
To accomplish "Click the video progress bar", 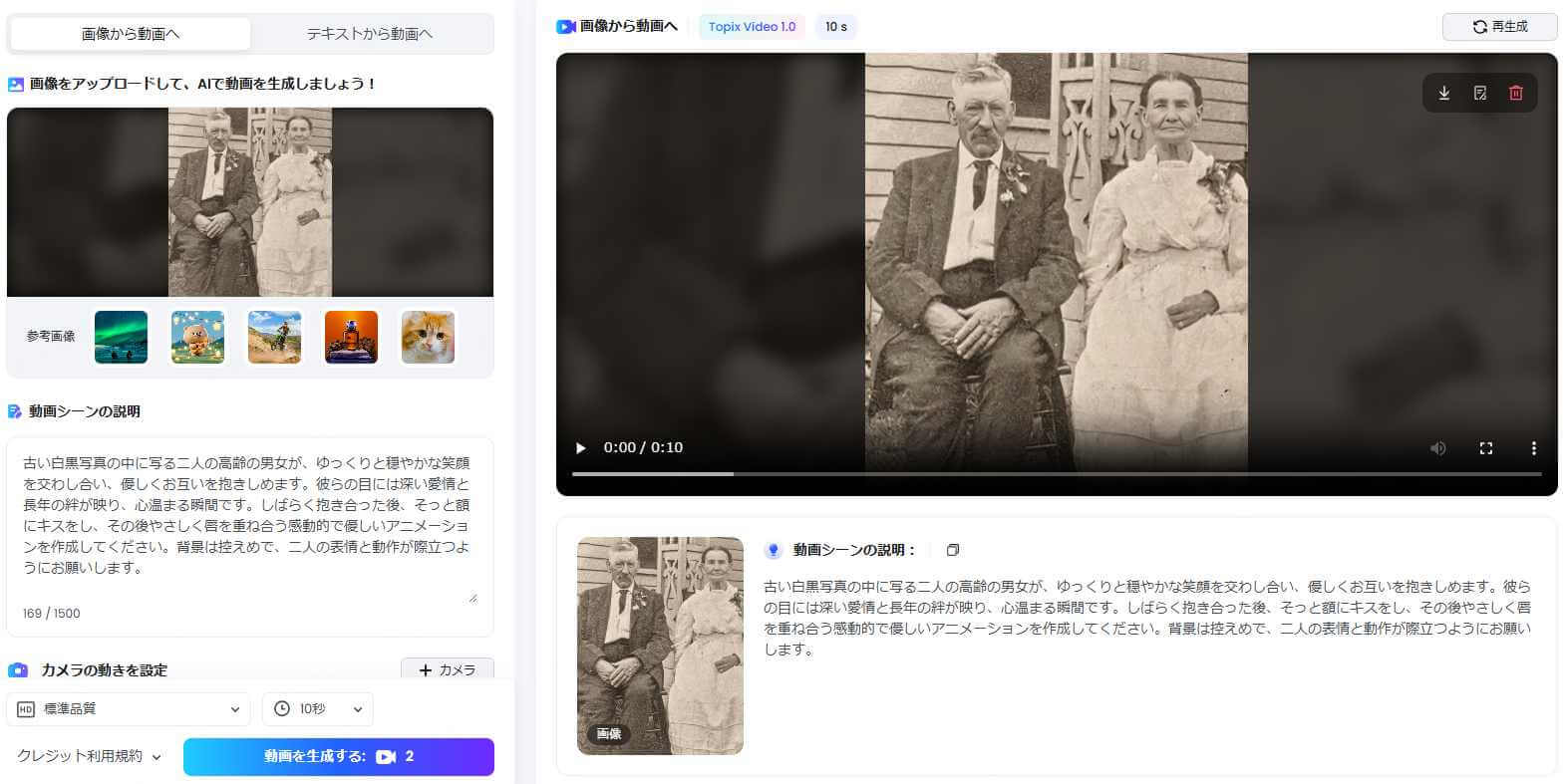I will click(1057, 474).
